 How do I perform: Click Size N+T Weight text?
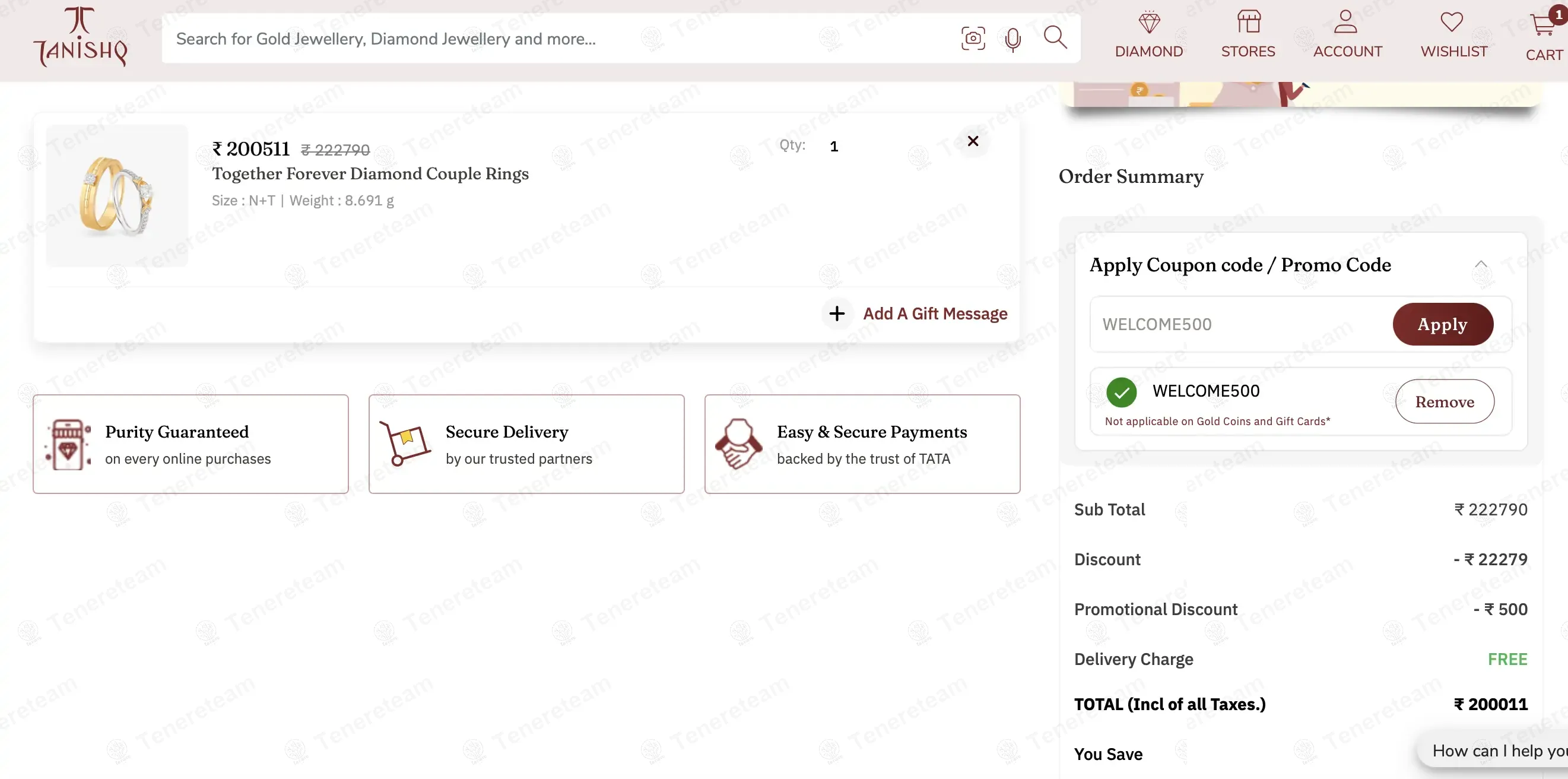tap(303, 201)
